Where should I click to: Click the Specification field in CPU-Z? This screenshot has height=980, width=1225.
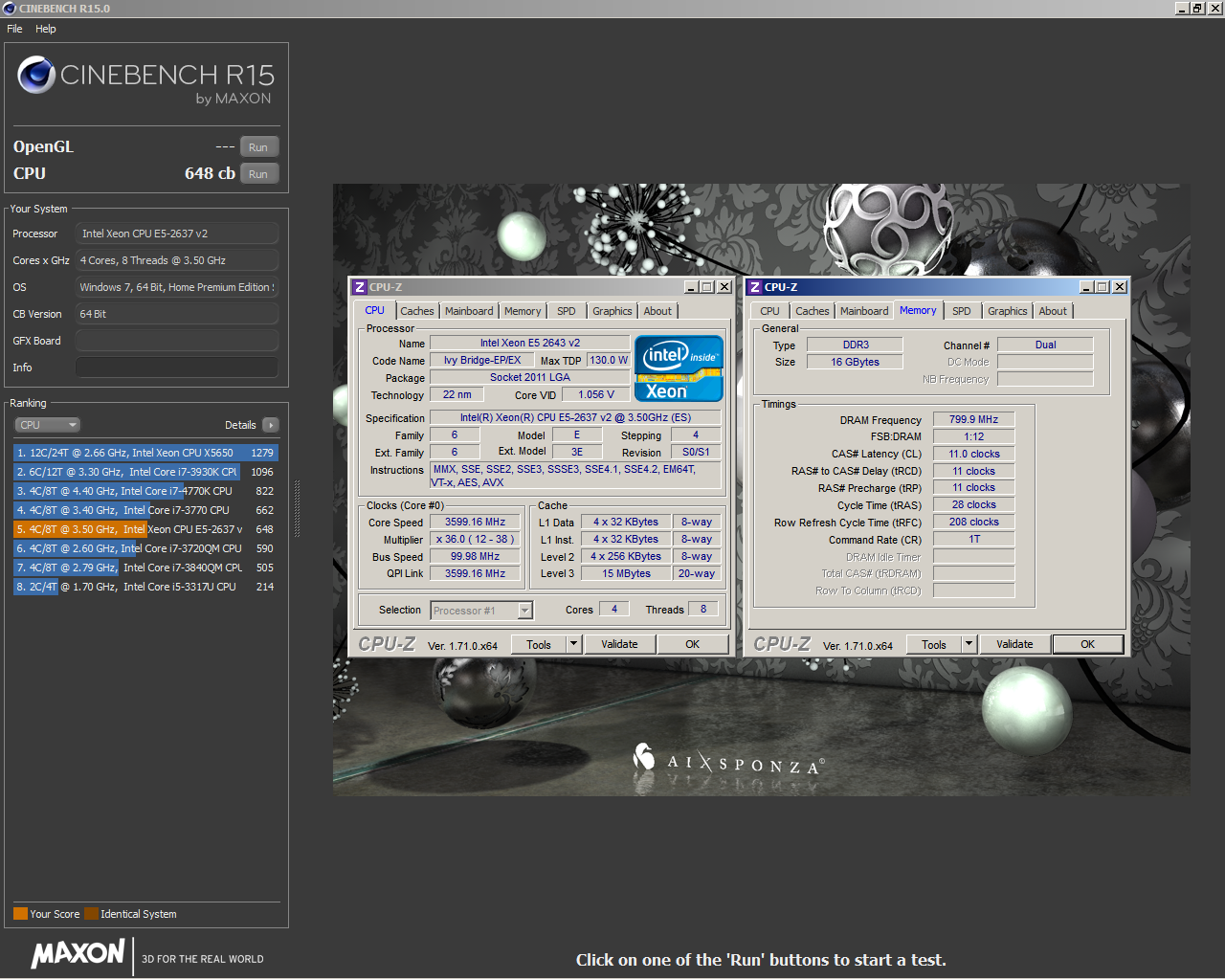click(x=575, y=417)
